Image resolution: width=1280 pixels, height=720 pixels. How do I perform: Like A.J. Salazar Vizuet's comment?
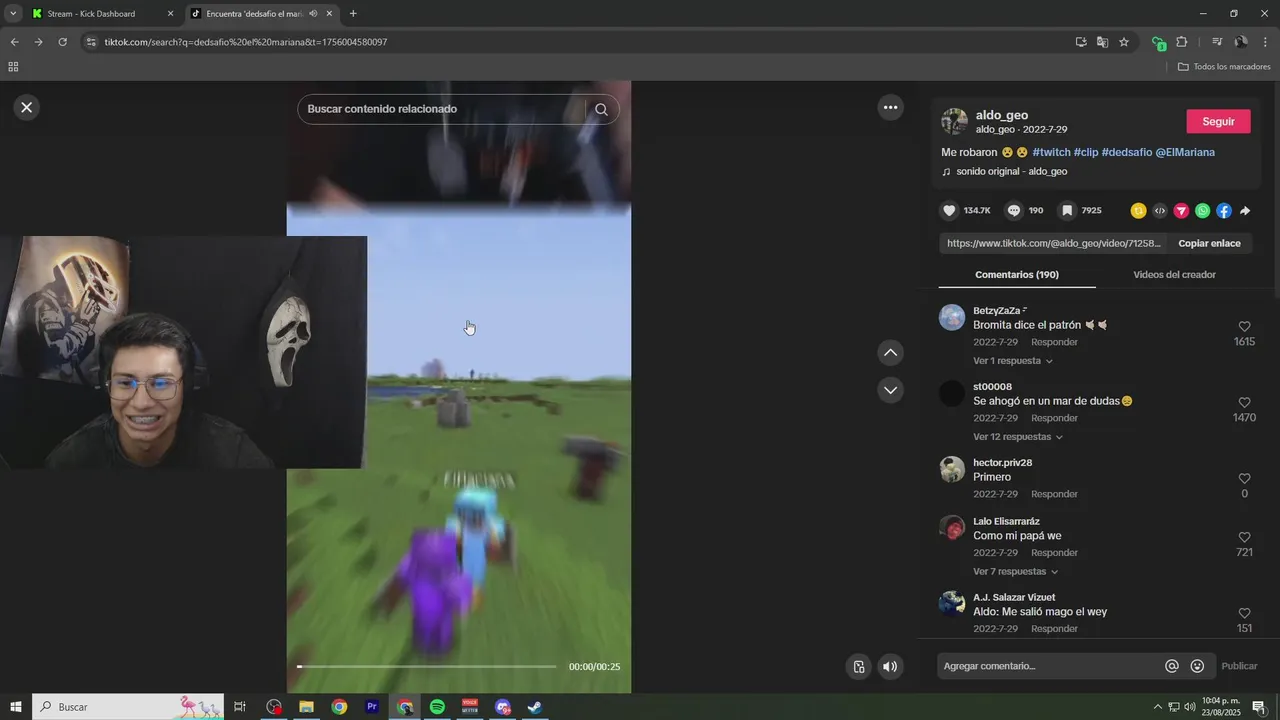click(1244, 614)
